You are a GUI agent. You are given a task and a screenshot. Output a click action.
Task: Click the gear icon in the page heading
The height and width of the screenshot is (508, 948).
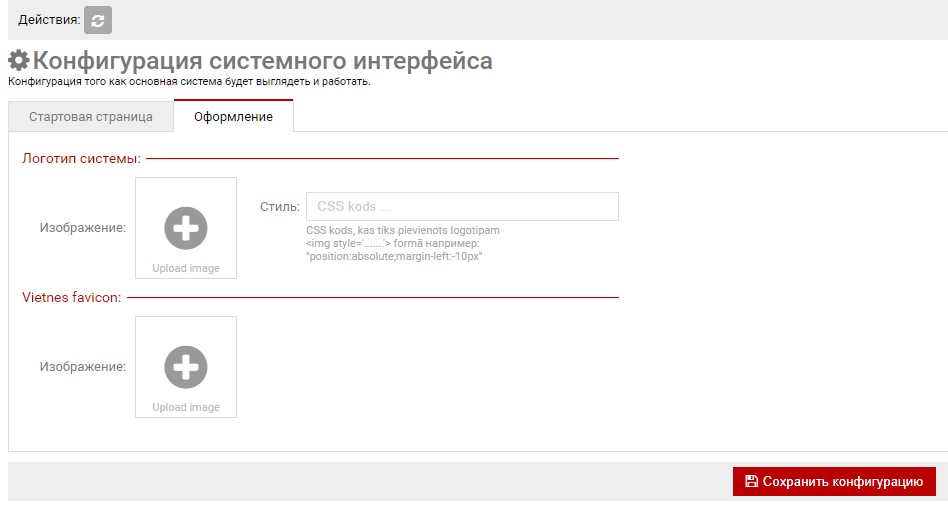point(19,61)
